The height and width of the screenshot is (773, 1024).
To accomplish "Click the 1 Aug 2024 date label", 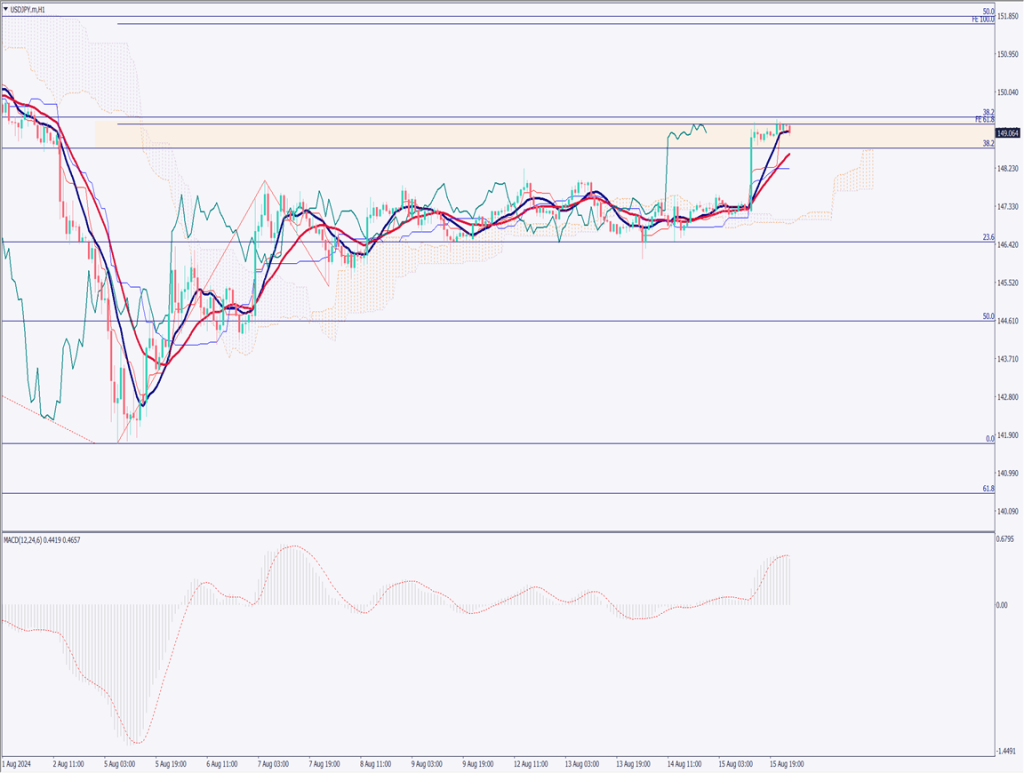I will [x=19, y=763].
